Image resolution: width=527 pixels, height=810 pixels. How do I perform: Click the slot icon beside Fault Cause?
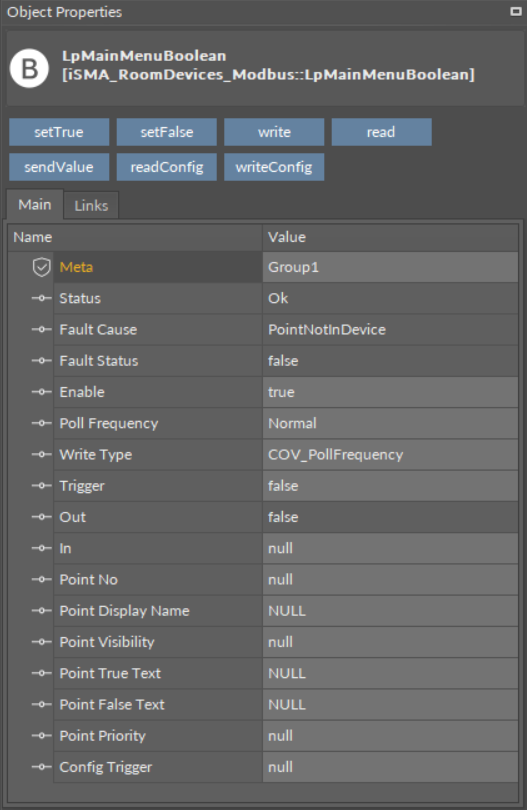pos(41,330)
